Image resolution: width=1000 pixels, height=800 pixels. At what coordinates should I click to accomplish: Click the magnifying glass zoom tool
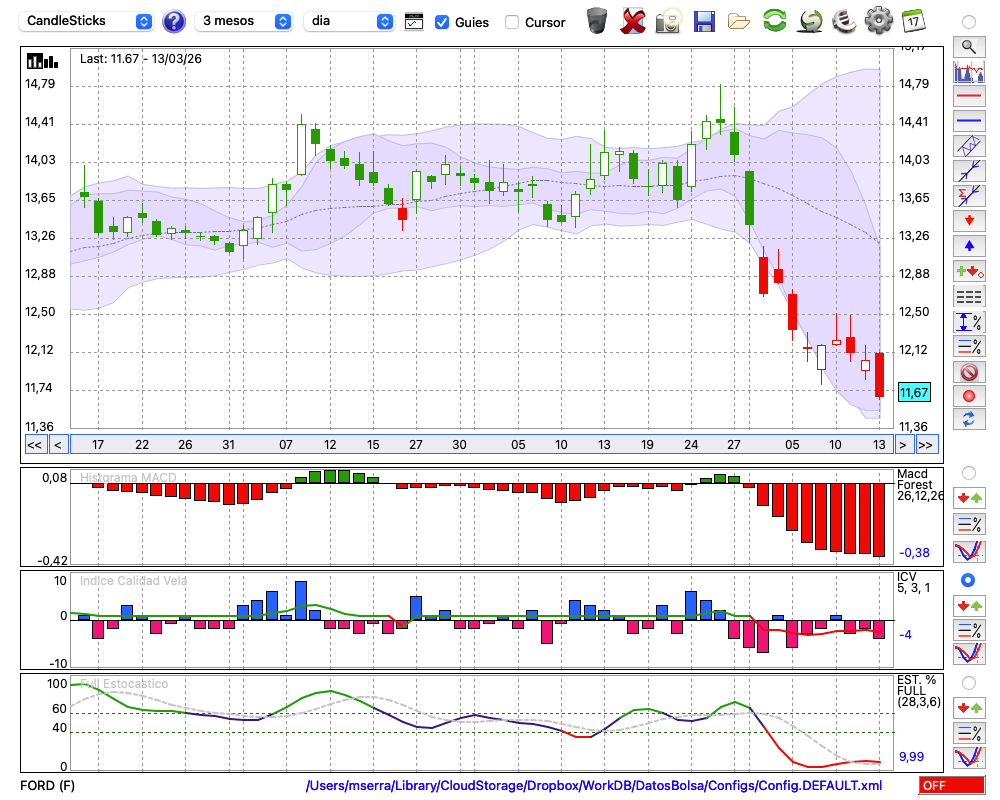point(968,46)
